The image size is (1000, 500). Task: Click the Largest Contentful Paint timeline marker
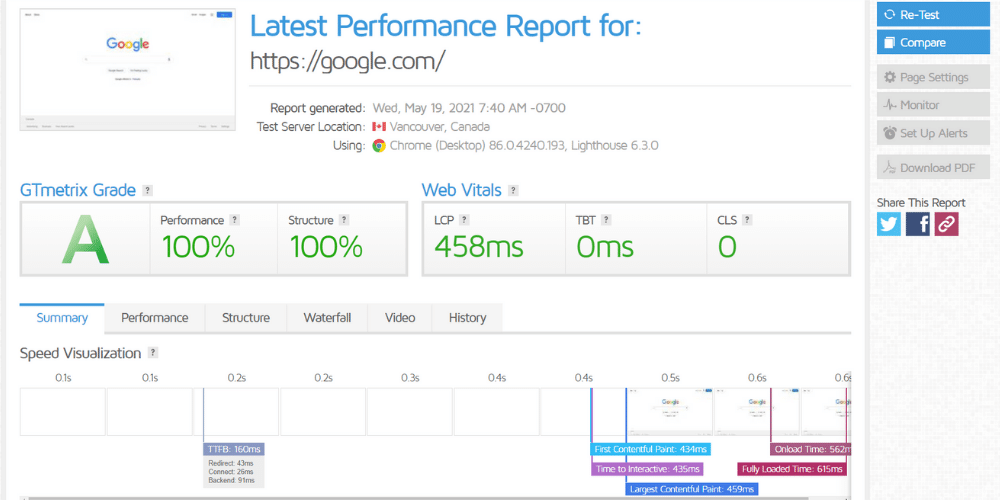691,489
